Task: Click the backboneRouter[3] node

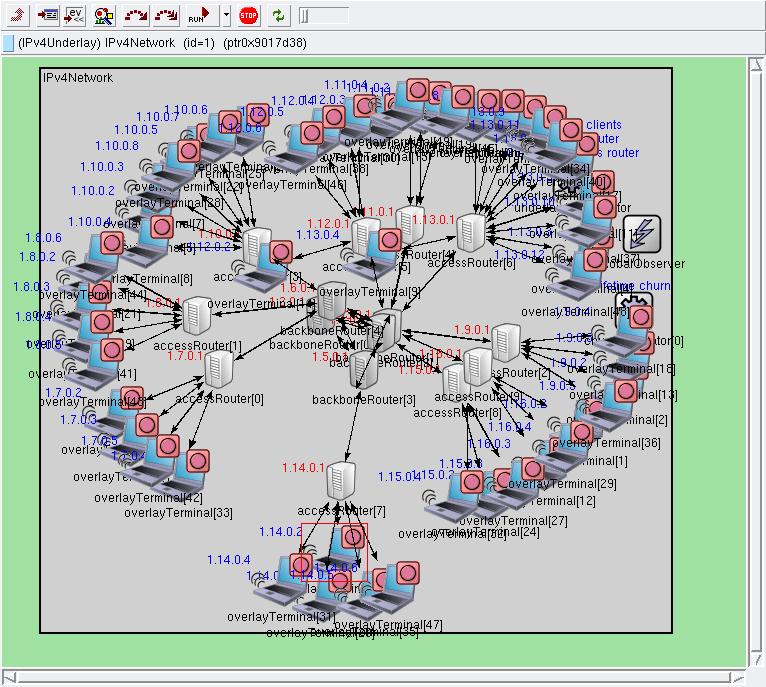Action: coord(363,370)
